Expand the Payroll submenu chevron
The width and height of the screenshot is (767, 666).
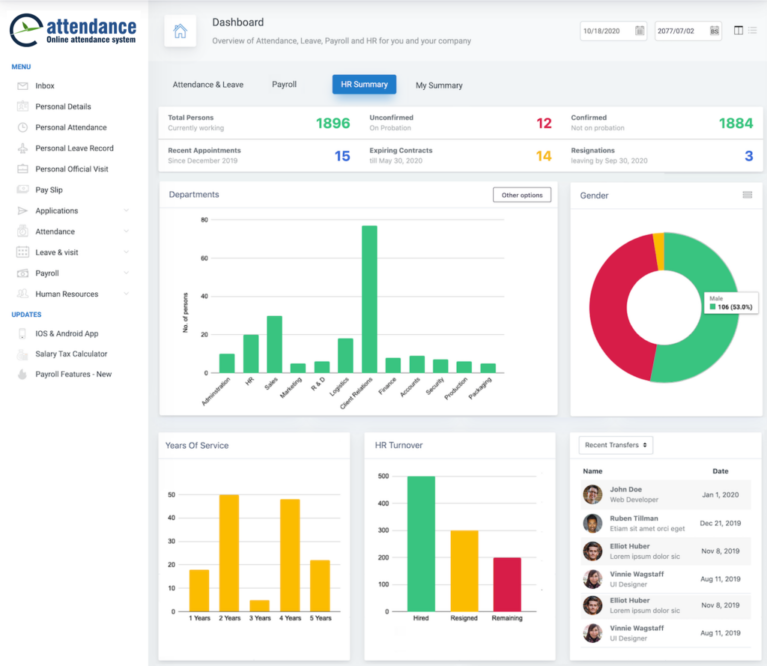pos(126,273)
